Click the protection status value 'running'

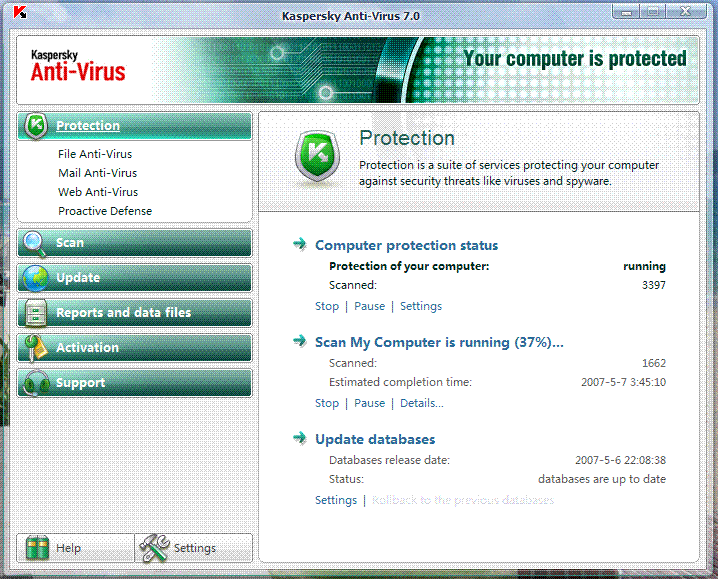[x=644, y=267]
